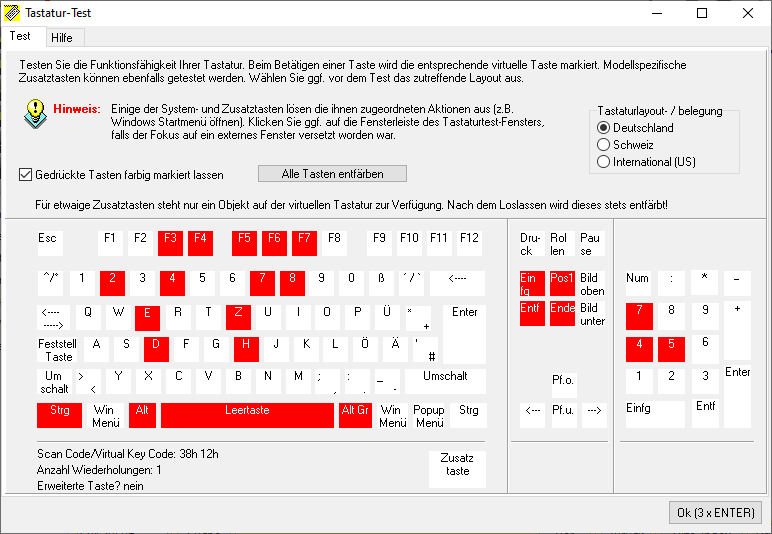This screenshot has width=772, height=534.
Task: Click the Esc virtual key
Action: click(x=50, y=243)
